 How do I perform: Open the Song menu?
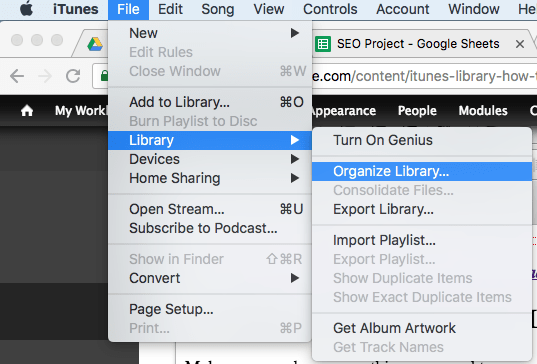point(217,10)
